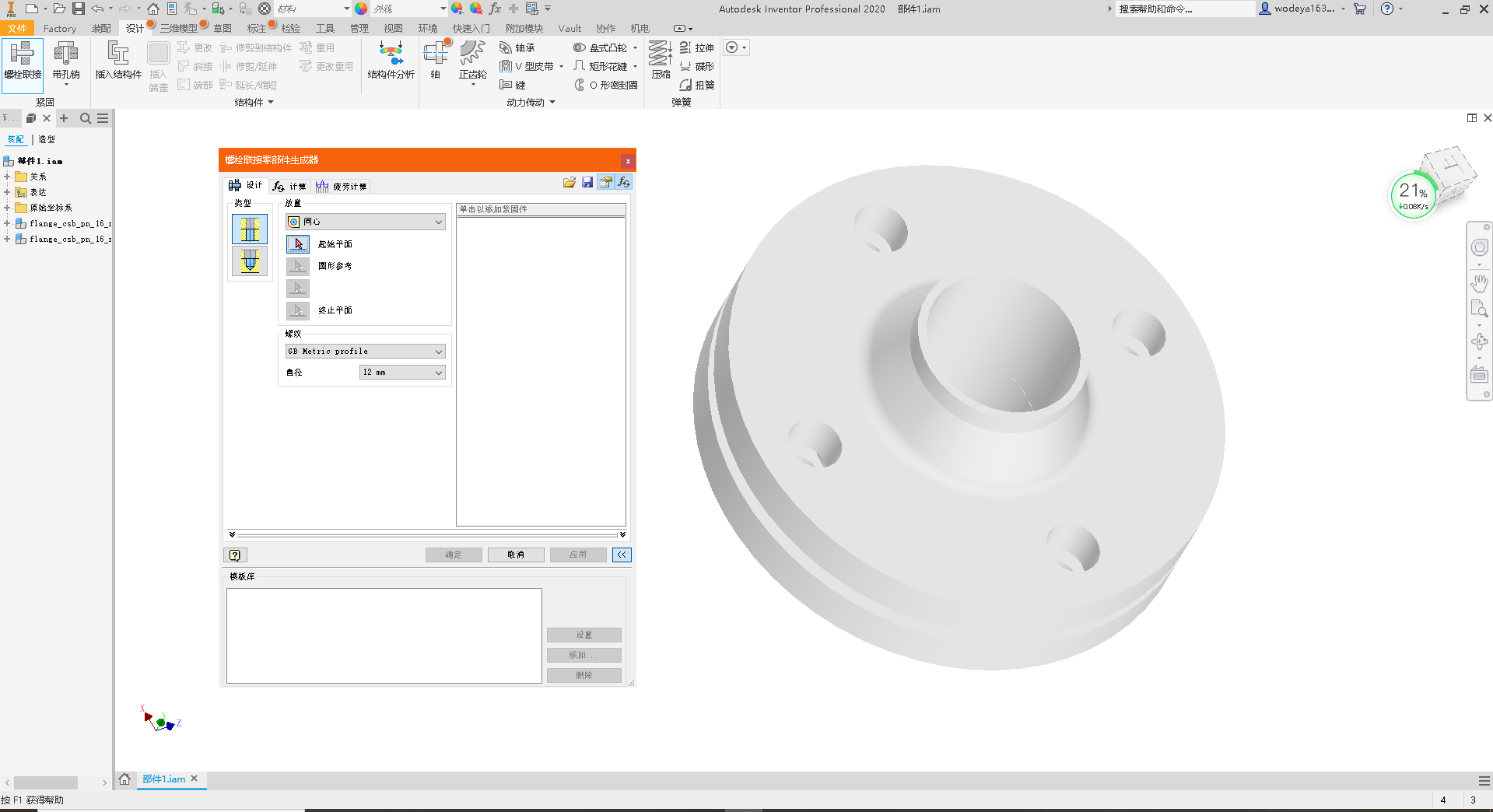Viewport: 1493px width, 812px height.
Task: Activate the 起始平面 start plane selector
Action: point(298,244)
